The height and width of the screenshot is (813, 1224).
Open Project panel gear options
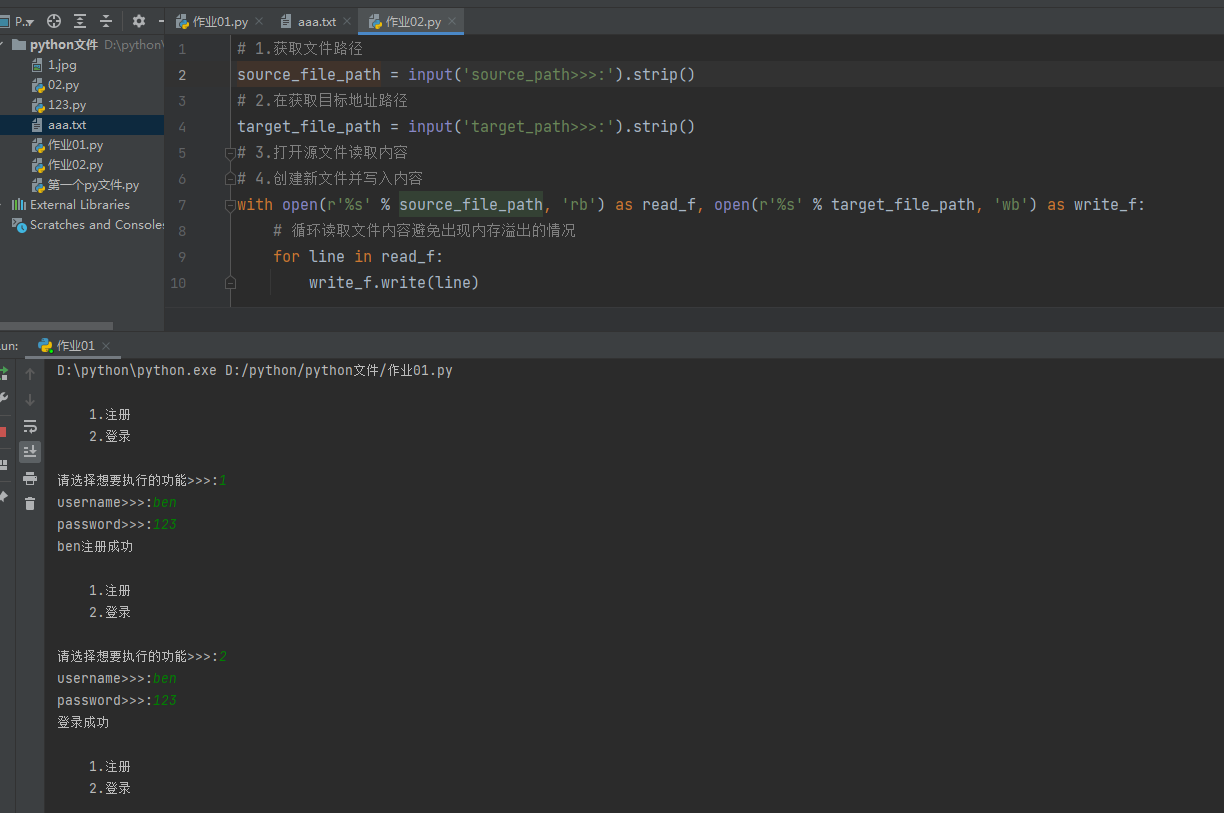click(139, 21)
